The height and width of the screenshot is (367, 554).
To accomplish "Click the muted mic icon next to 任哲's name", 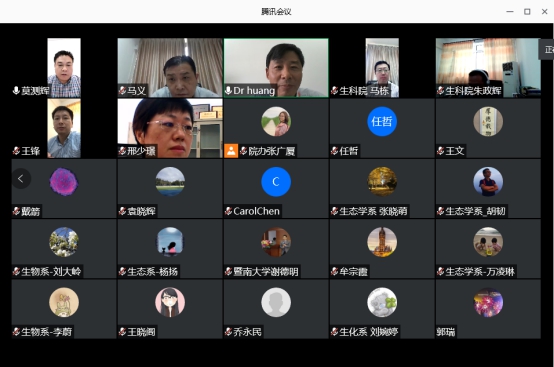I will click(334, 151).
